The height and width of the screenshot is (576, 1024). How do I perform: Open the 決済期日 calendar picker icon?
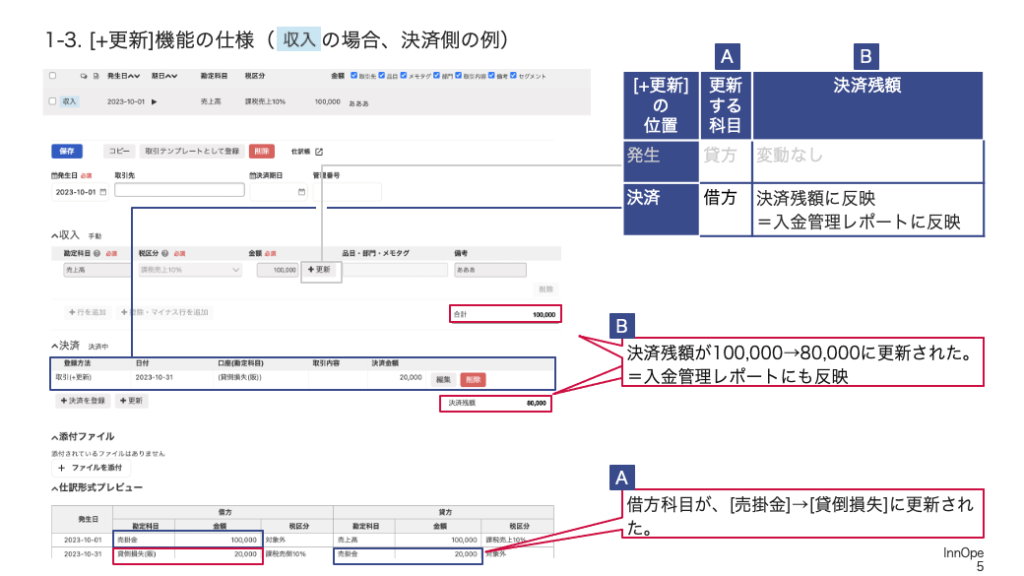[x=302, y=192]
